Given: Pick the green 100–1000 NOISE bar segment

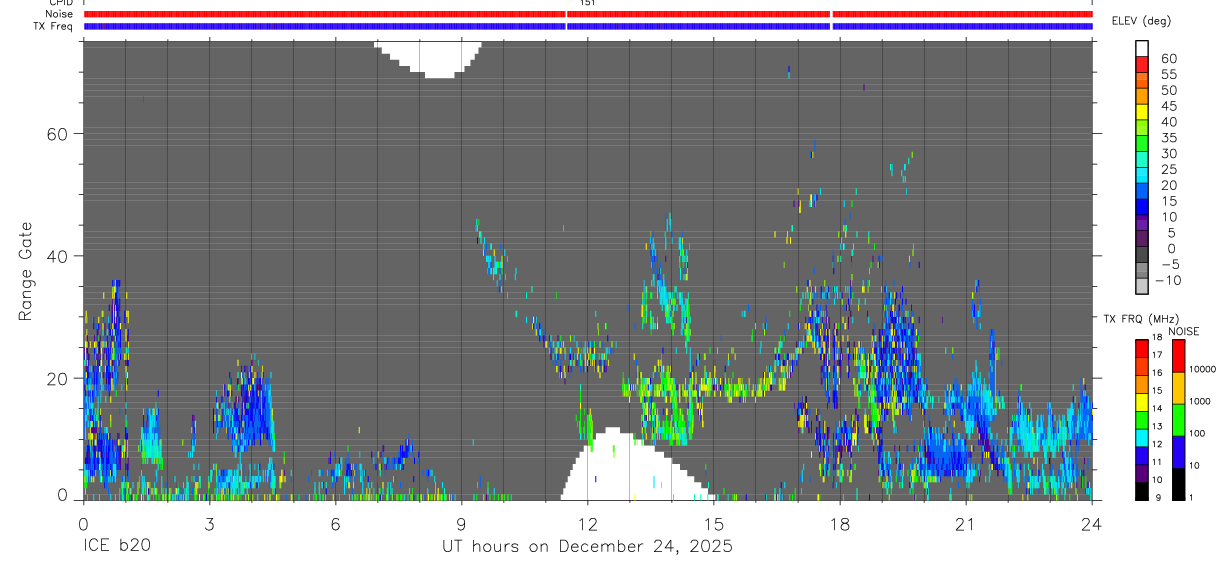Looking at the screenshot, I should [x=1178, y=420].
